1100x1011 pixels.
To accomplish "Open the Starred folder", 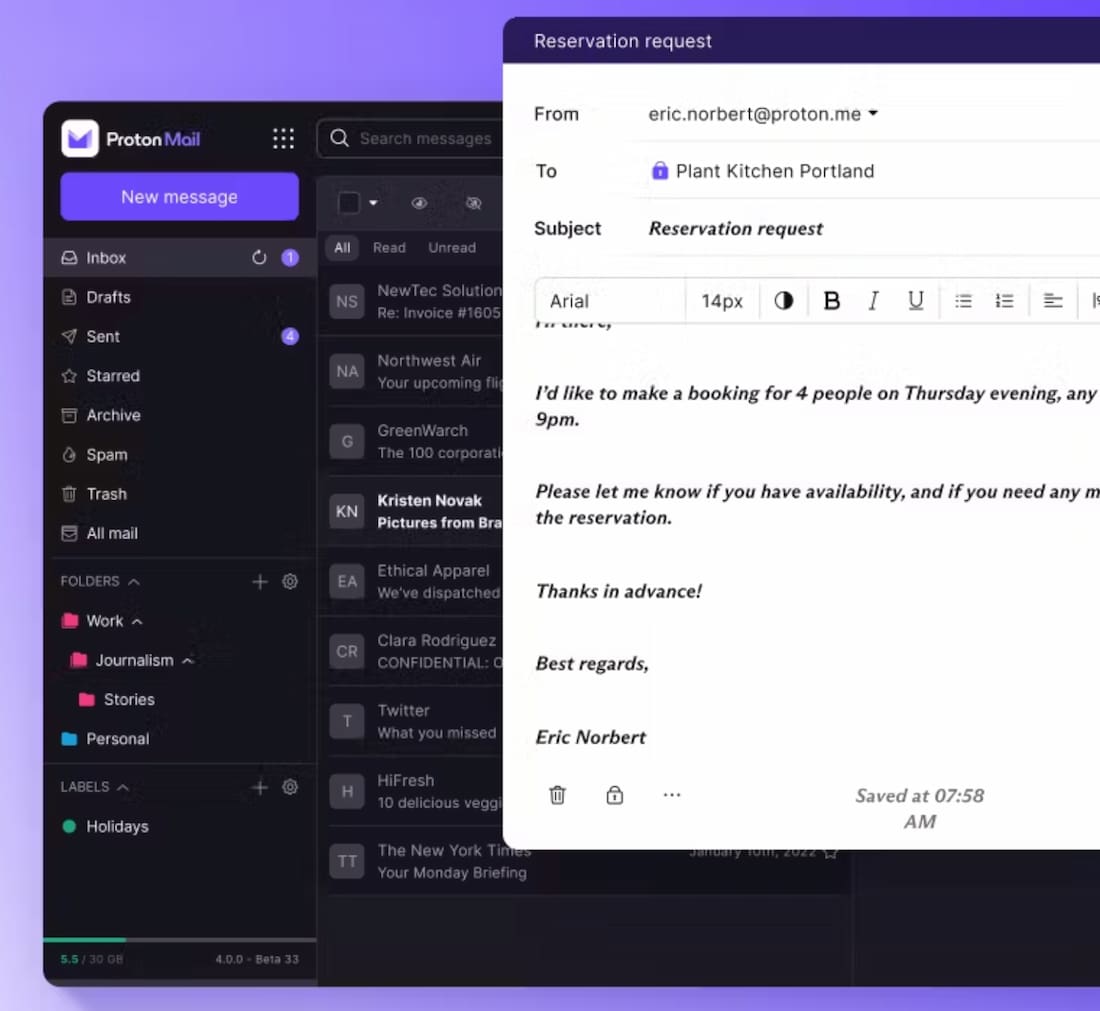I will click(180, 375).
